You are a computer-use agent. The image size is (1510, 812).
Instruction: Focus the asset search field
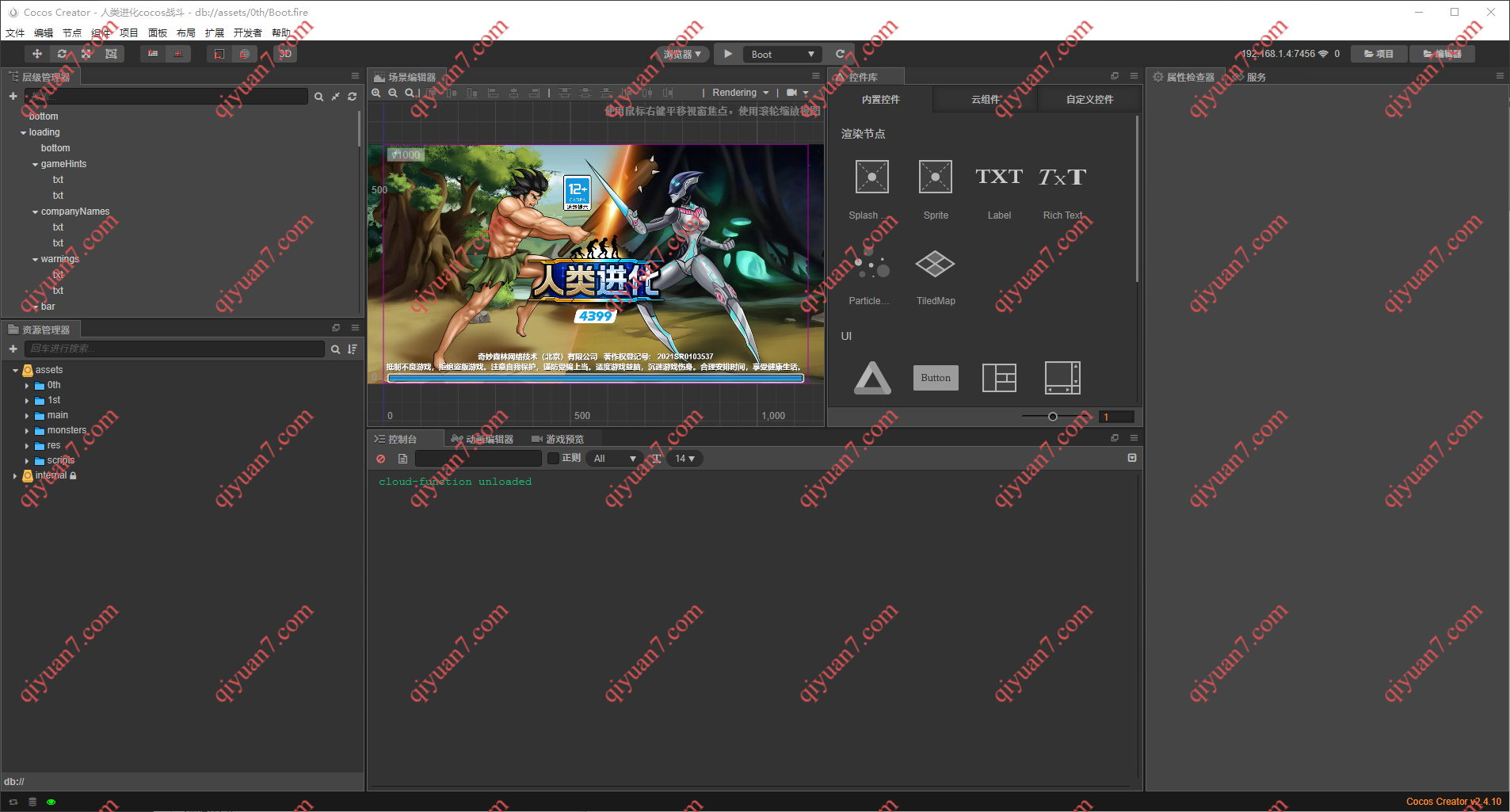pyautogui.click(x=174, y=349)
